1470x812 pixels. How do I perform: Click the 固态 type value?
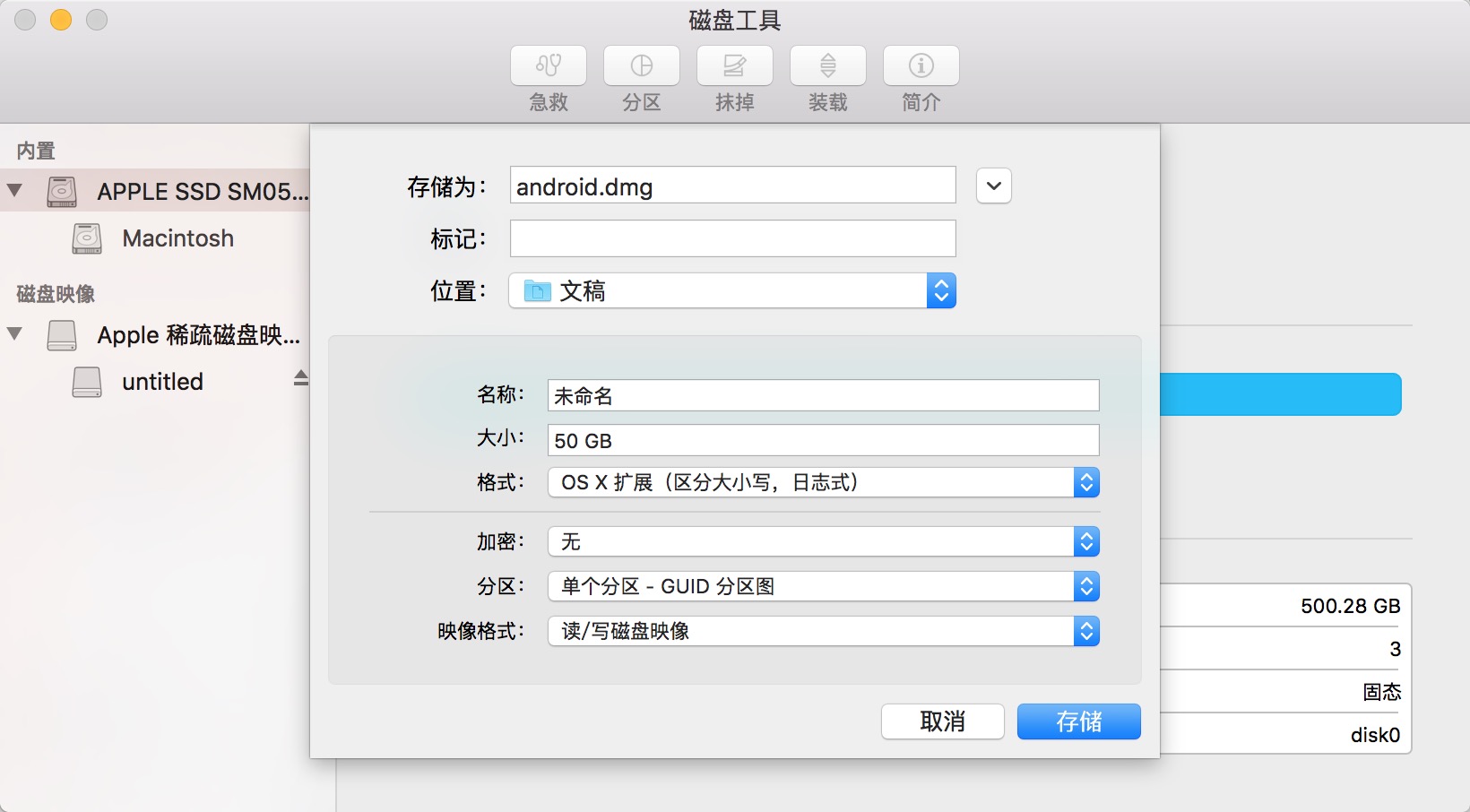[1381, 692]
